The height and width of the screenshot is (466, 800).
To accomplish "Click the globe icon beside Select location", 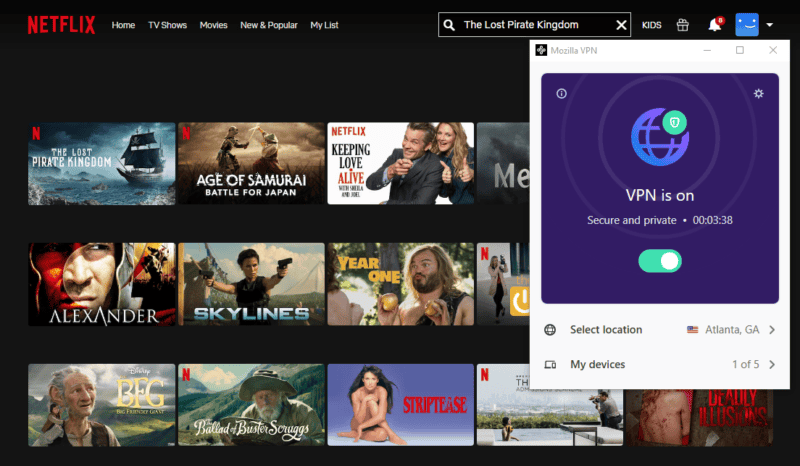I will [x=550, y=330].
